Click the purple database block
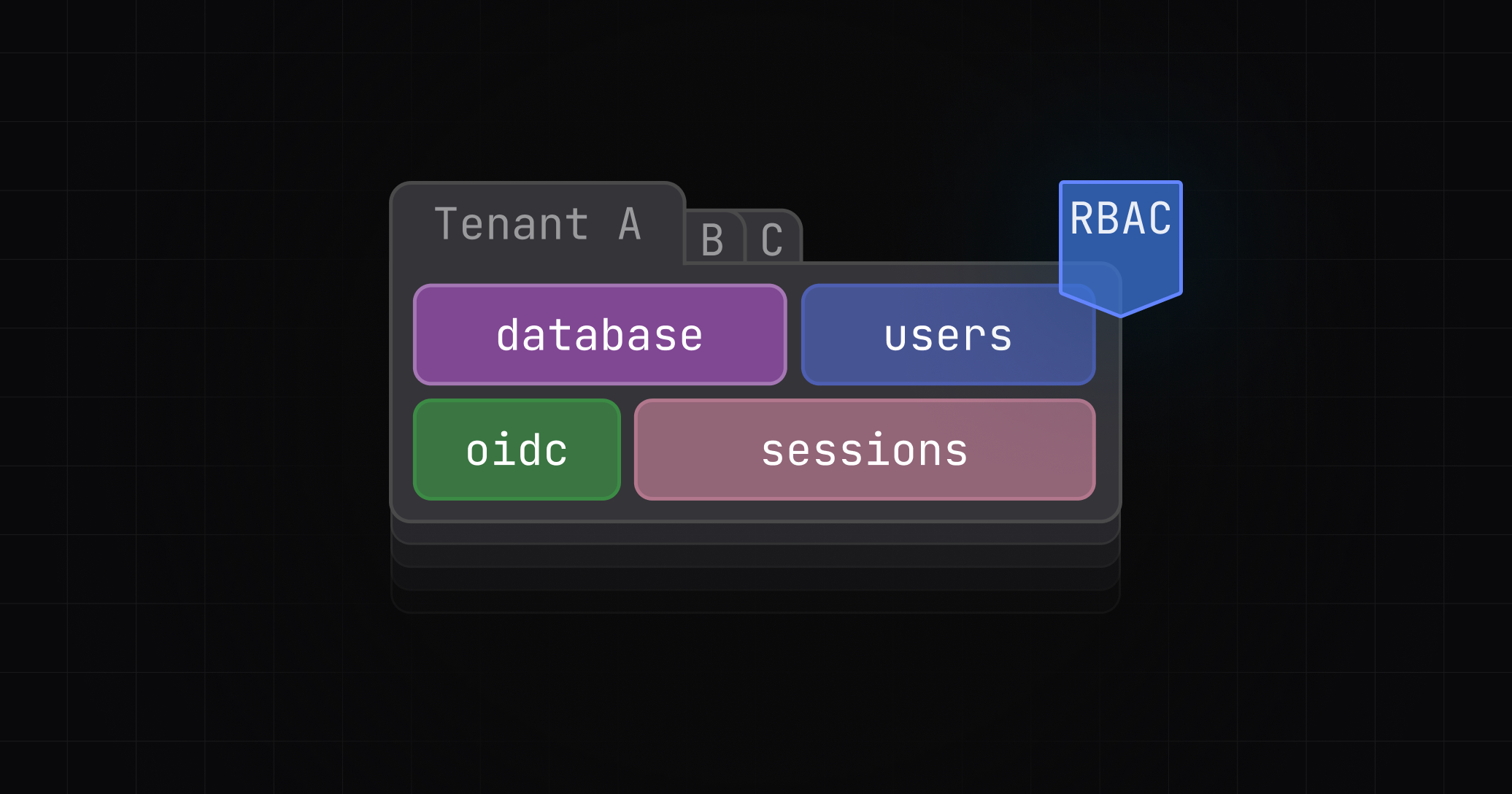The width and height of the screenshot is (1512, 794). click(600, 335)
